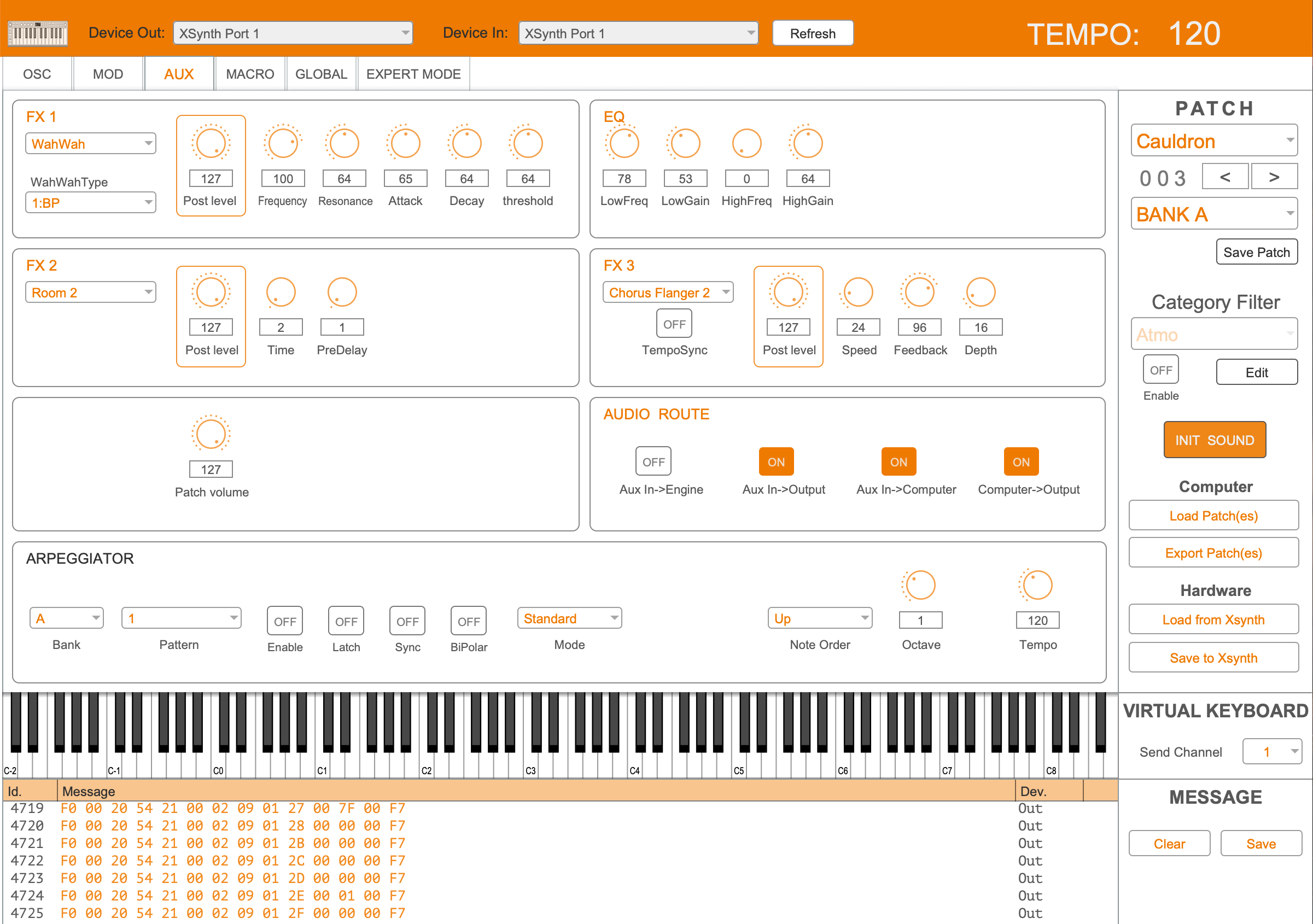Screen dimensions: 1313x924
Task: Turn off Computer->Output audio routing
Action: click(1021, 461)
